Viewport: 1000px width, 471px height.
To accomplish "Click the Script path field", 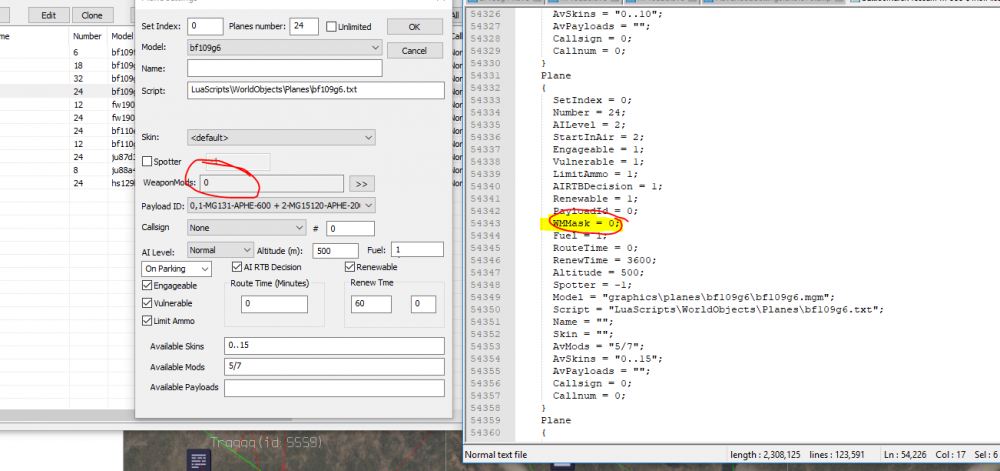I will click(x=316, y=91).
